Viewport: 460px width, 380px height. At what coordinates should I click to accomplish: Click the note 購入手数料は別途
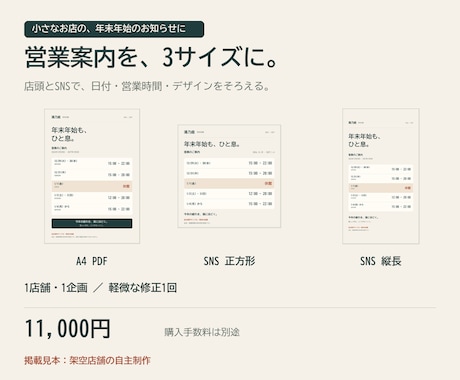tap(202, 332)
